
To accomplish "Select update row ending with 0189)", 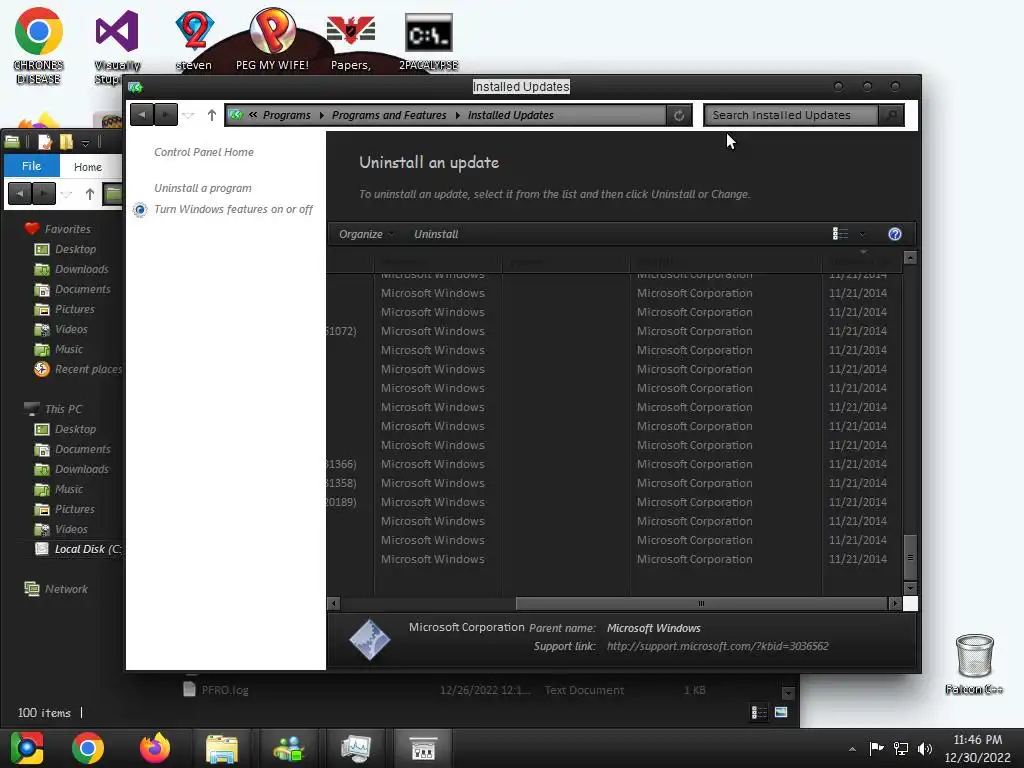I will pos(615,502).
